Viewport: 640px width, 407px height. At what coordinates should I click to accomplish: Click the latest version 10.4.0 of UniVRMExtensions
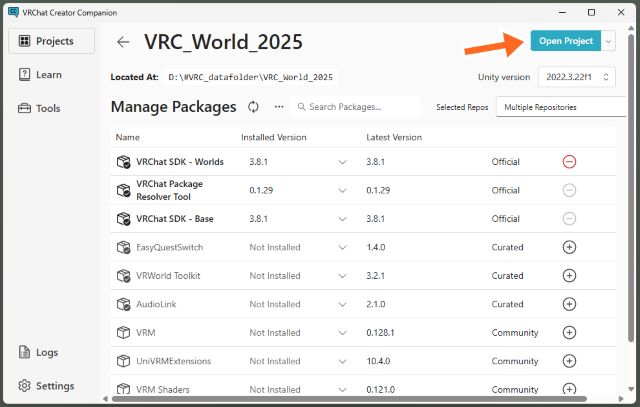[x=378, y=361]
